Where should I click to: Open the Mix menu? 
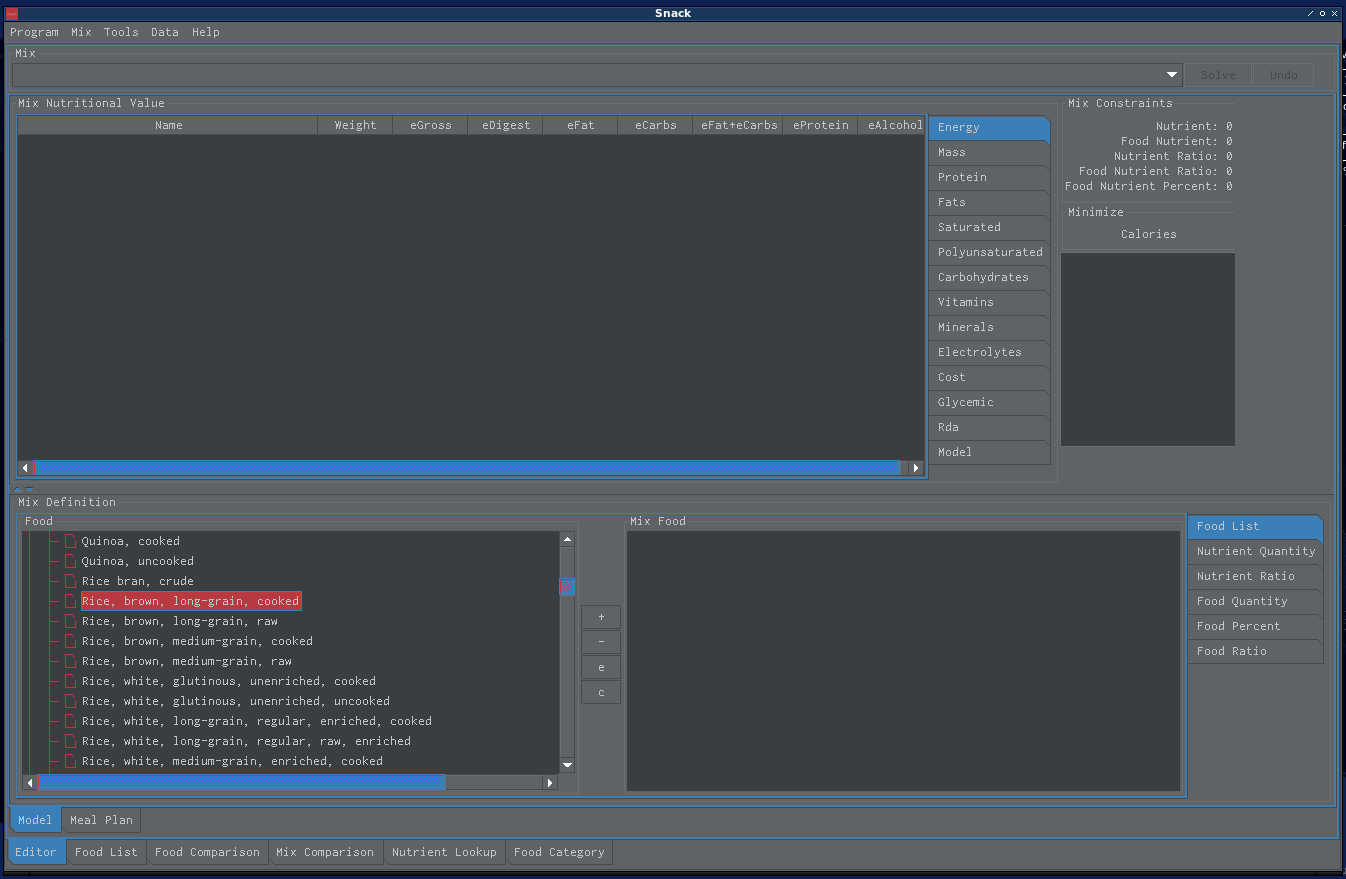(81, 32)
